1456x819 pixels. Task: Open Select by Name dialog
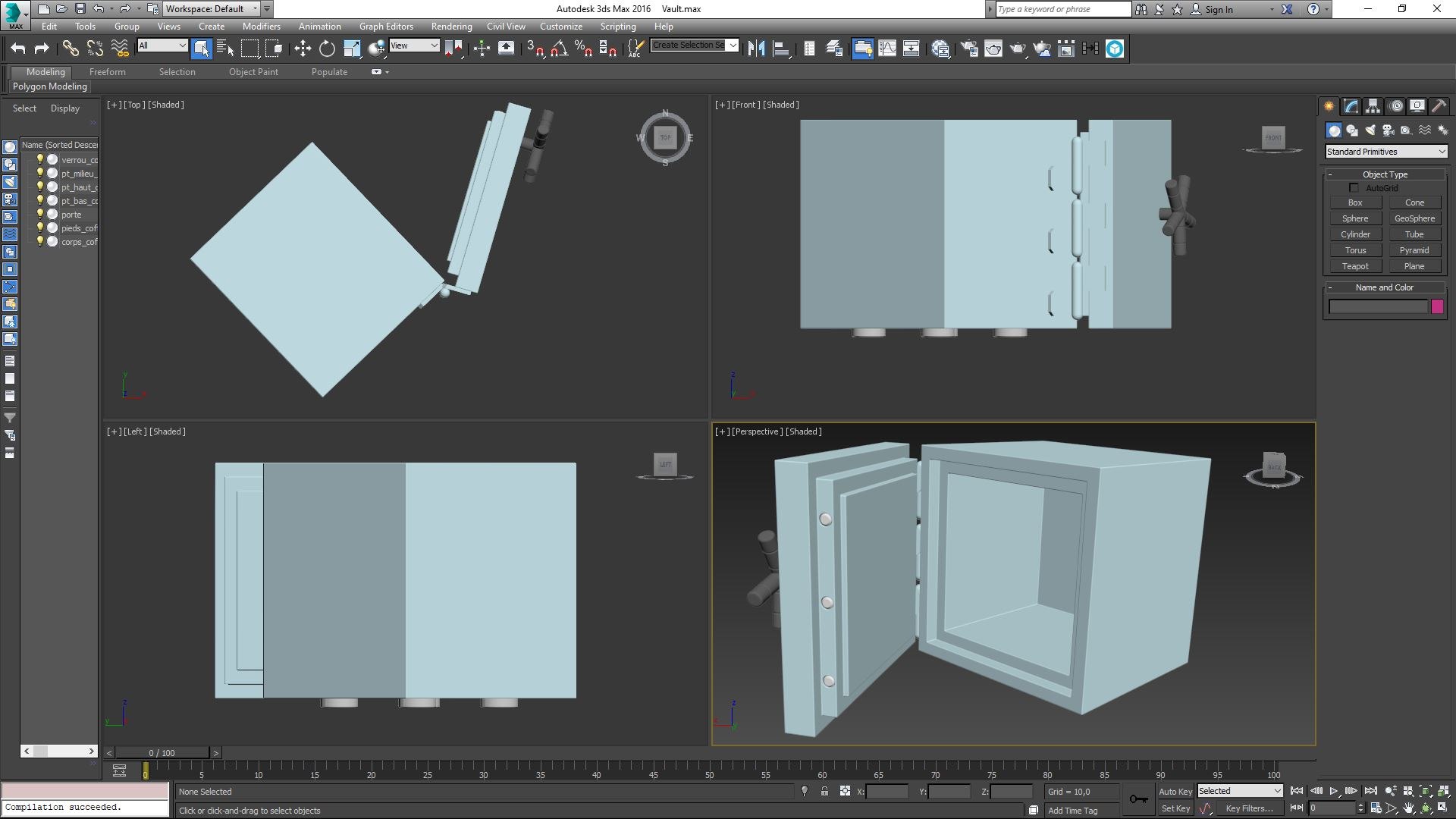(x=225, y=49)
